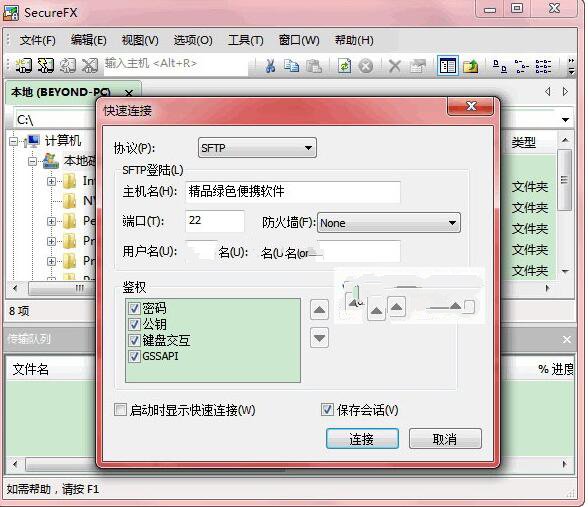Image resolution: width=588 pixels, height=507 pixels.
Task: Open the 窗口(W) menu
Action: [x=299, y=40]
